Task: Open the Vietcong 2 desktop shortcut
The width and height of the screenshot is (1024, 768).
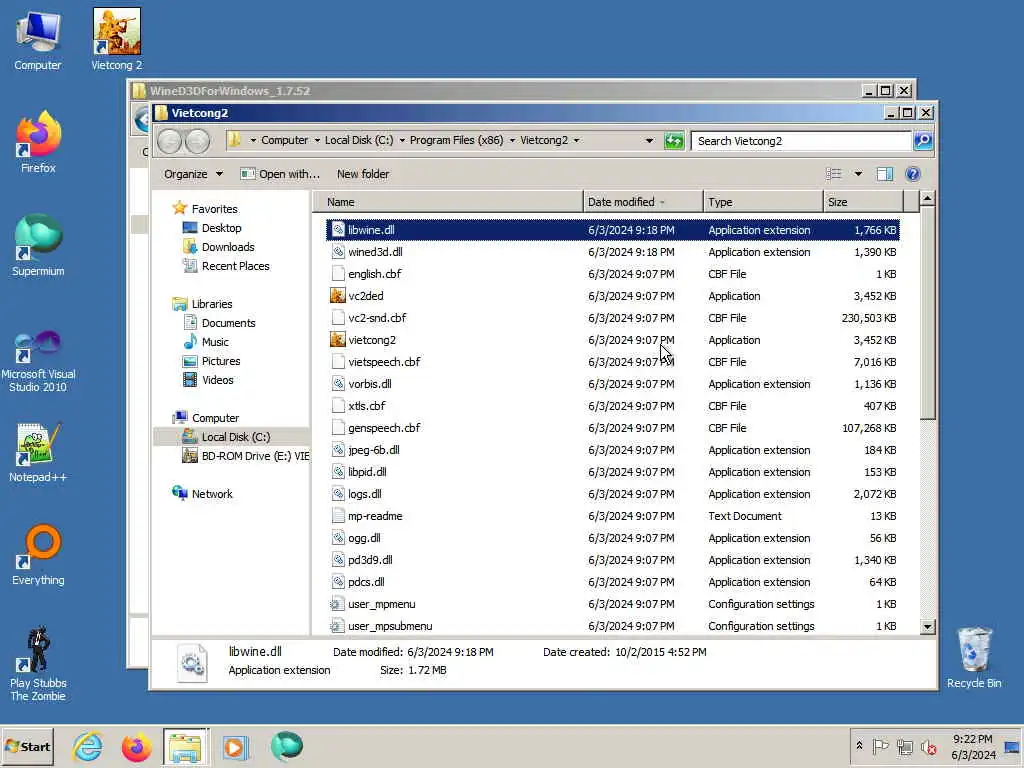Action: [116, 39]
